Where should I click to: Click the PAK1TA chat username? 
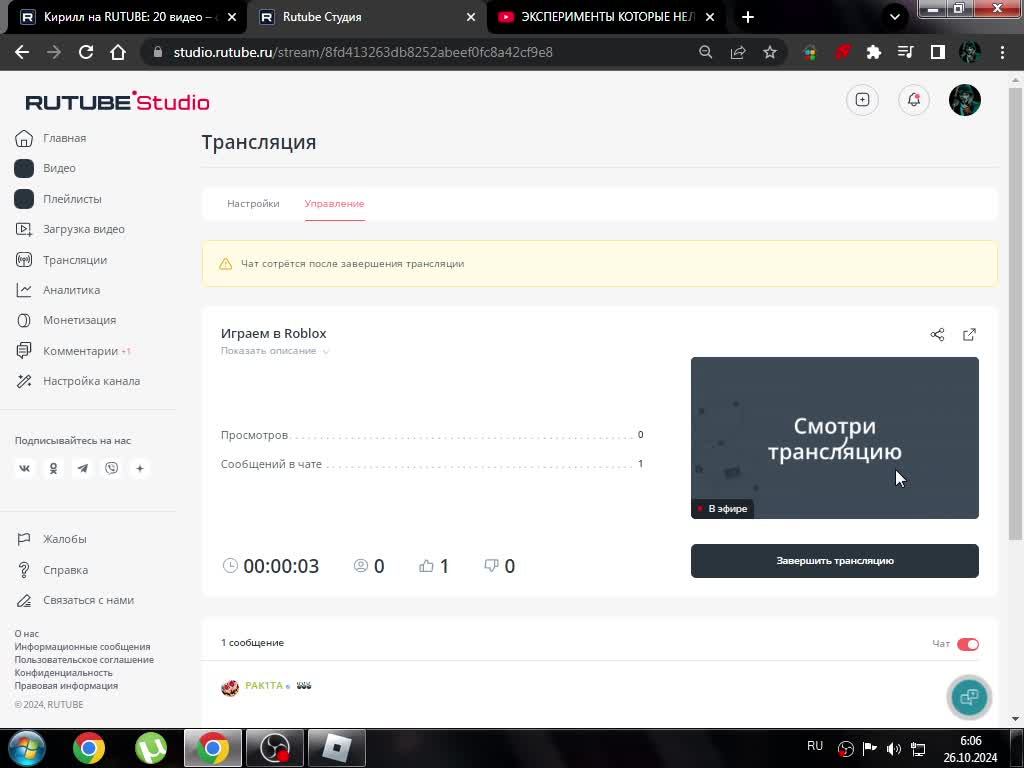[264, 686]
